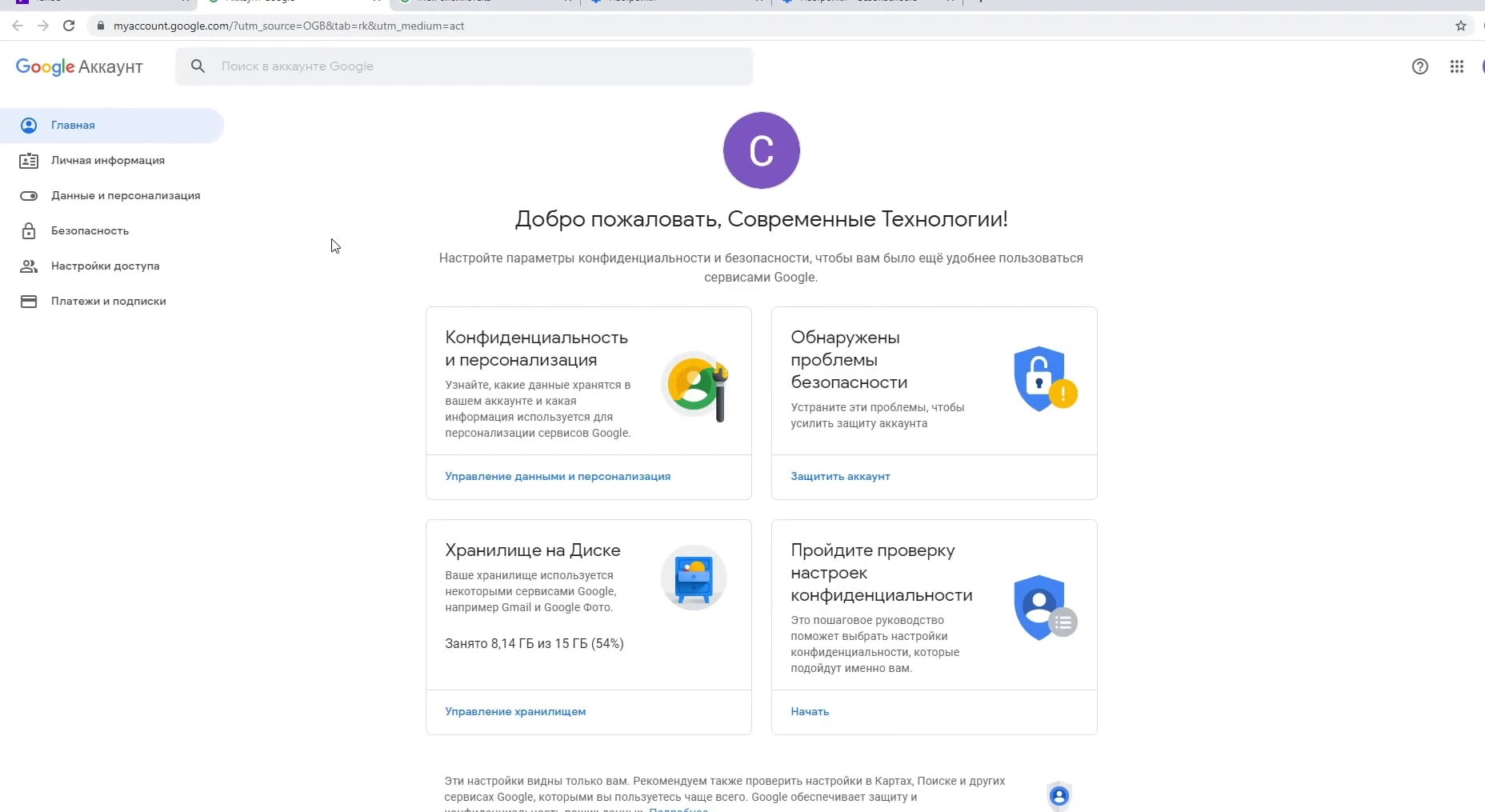Click the security shield with warning badge

tap(1045, 379)
